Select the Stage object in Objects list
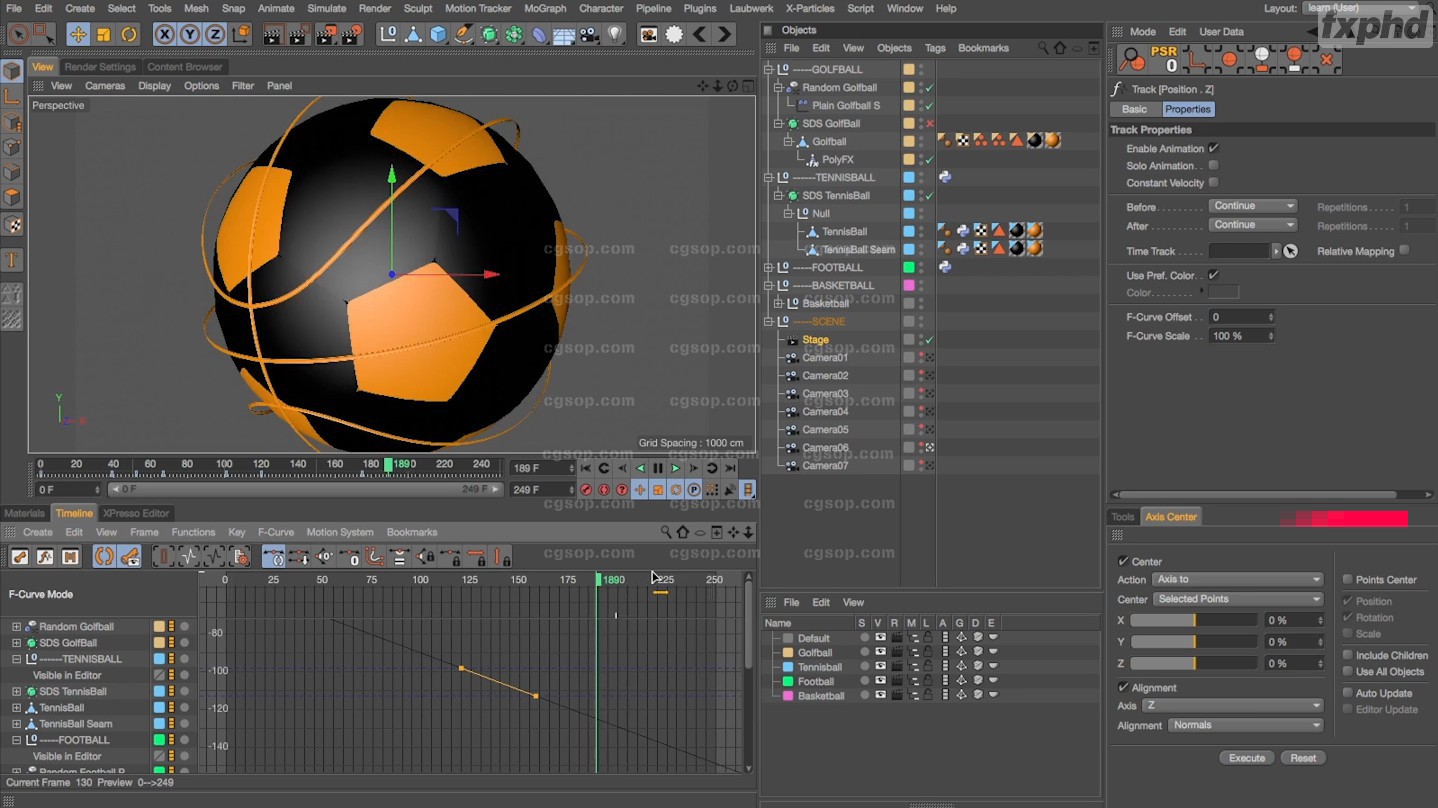This screenshot has width=1438, height=808. pyautogui.click(x=815, y=340)
